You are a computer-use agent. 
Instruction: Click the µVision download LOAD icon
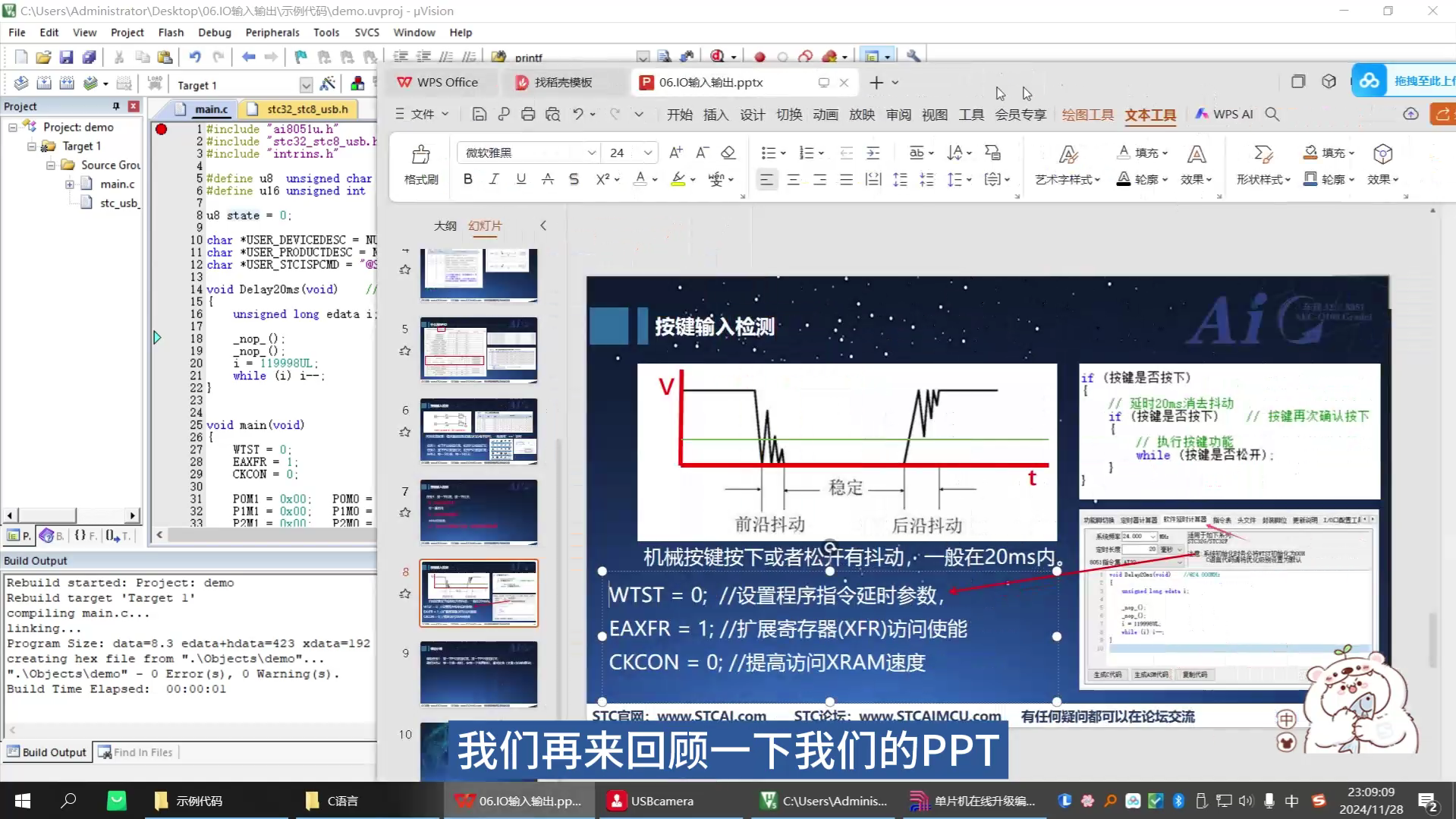click(x=155, y=83)
